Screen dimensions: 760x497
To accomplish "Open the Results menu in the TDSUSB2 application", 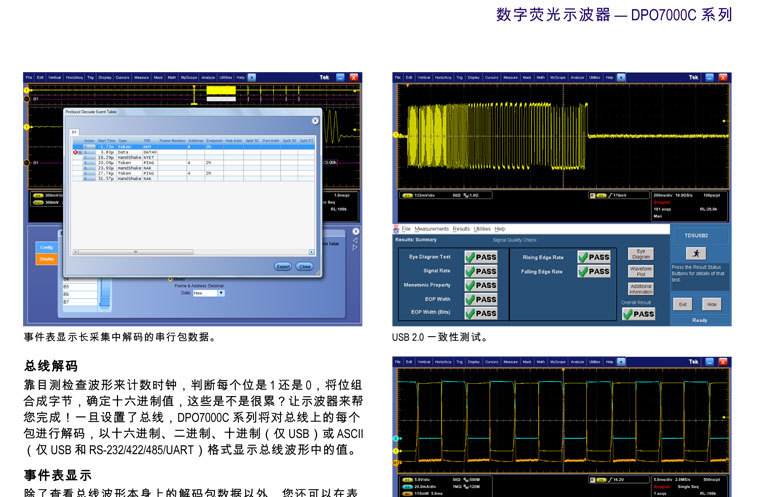I will point(461,229).
